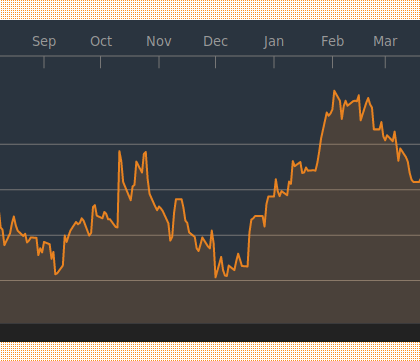This screenshot has width=420, height=361.
Task: Click the lowest dip in early December
Action: pyautogui.click(x=216, y=277)
